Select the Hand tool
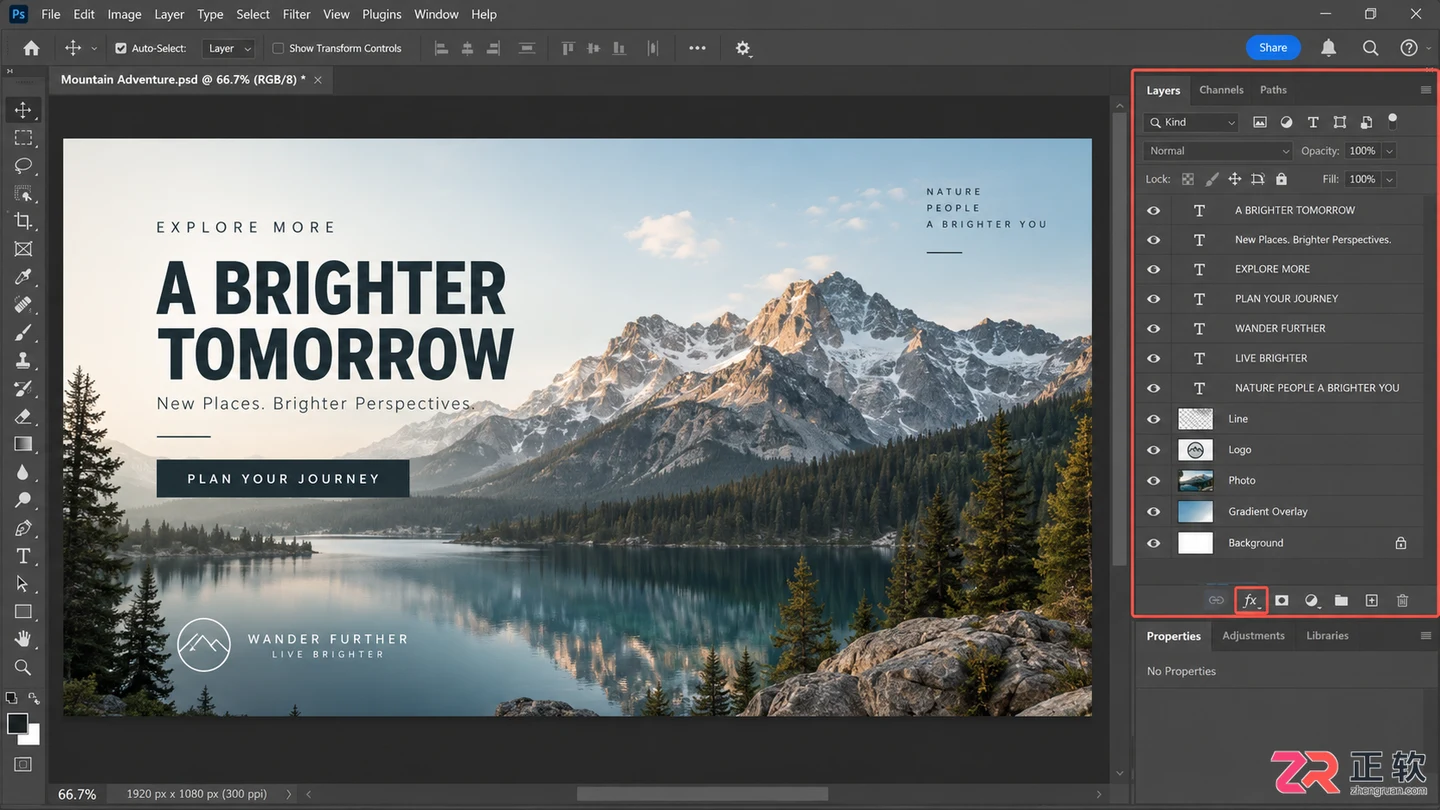This screenshot has height=810, width=1440. pyautogui.click(x=23, y=639)
